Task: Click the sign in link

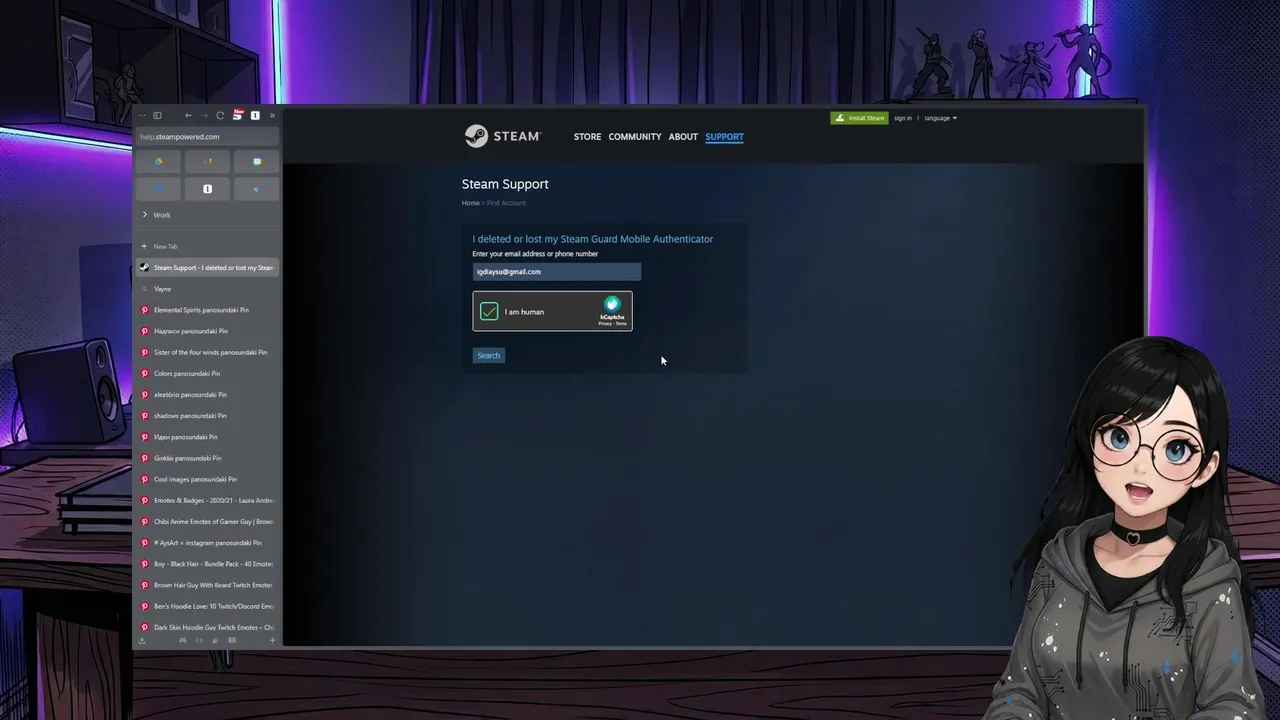Action: click(903, 118)
